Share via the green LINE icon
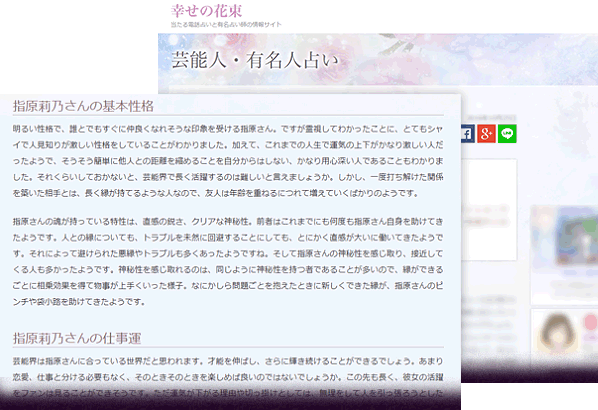Screen dimensions: 598x410 coord(507,134)
